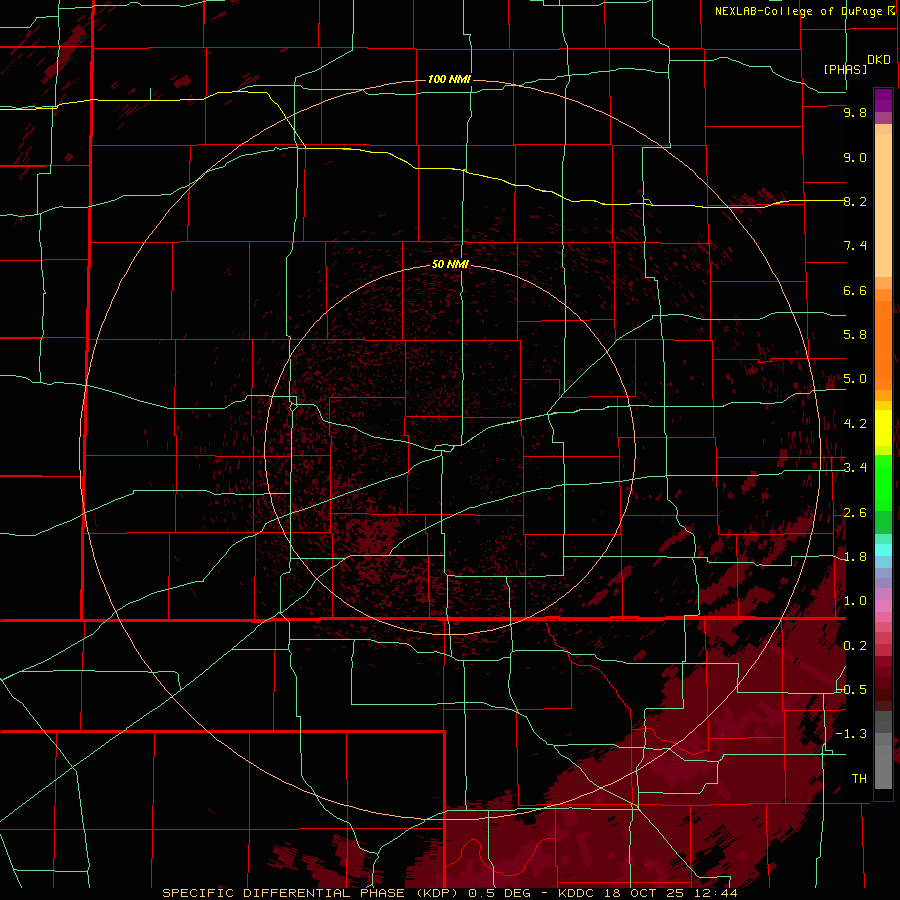Click the 9.8 scale value
Viewport: 900px width, 900px height.
(x=855, y=112)
